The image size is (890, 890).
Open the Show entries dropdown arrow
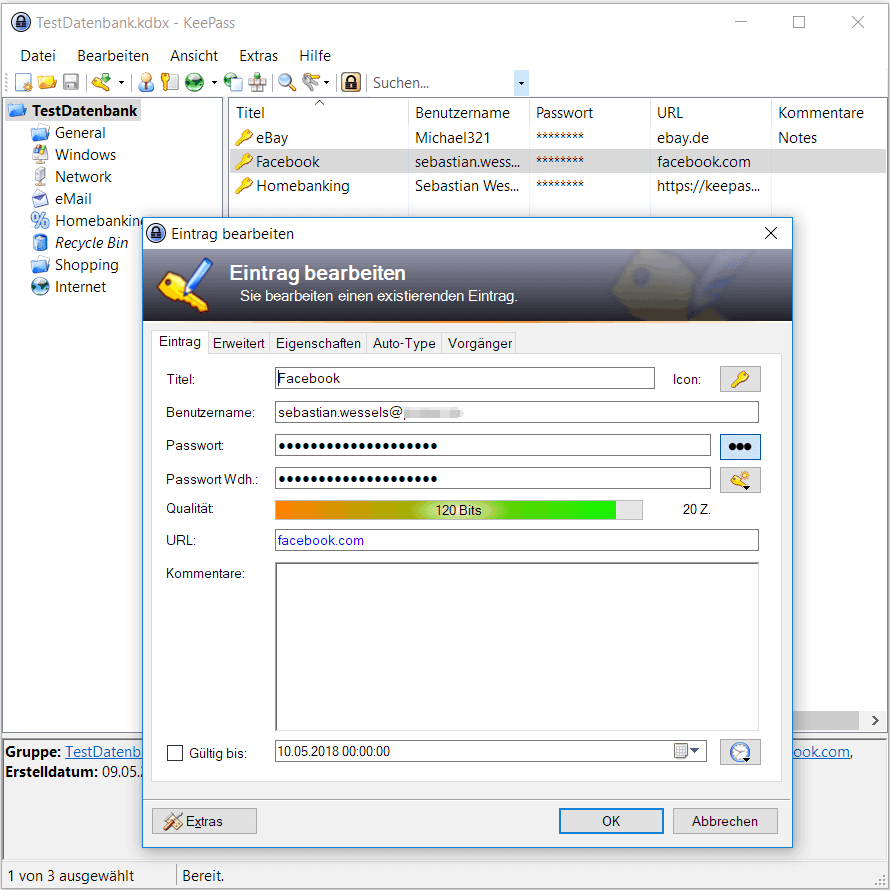coord(326,83)
